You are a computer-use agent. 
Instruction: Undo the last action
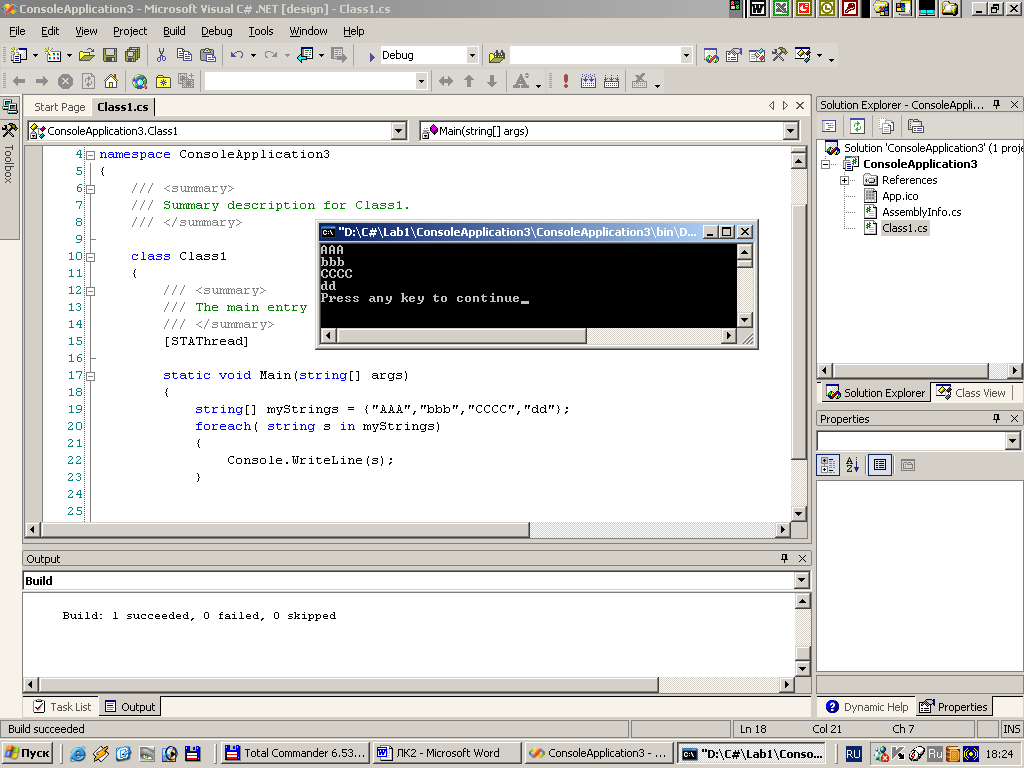tap(236, 56)
